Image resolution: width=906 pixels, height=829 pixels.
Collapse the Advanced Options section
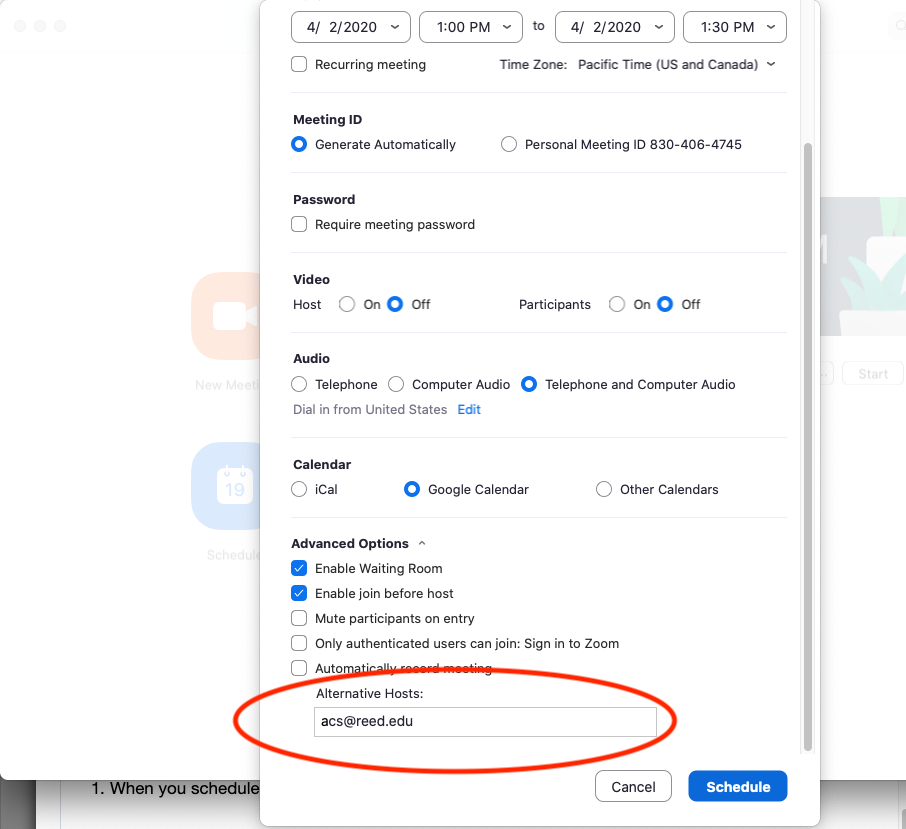tap(421, 543)
